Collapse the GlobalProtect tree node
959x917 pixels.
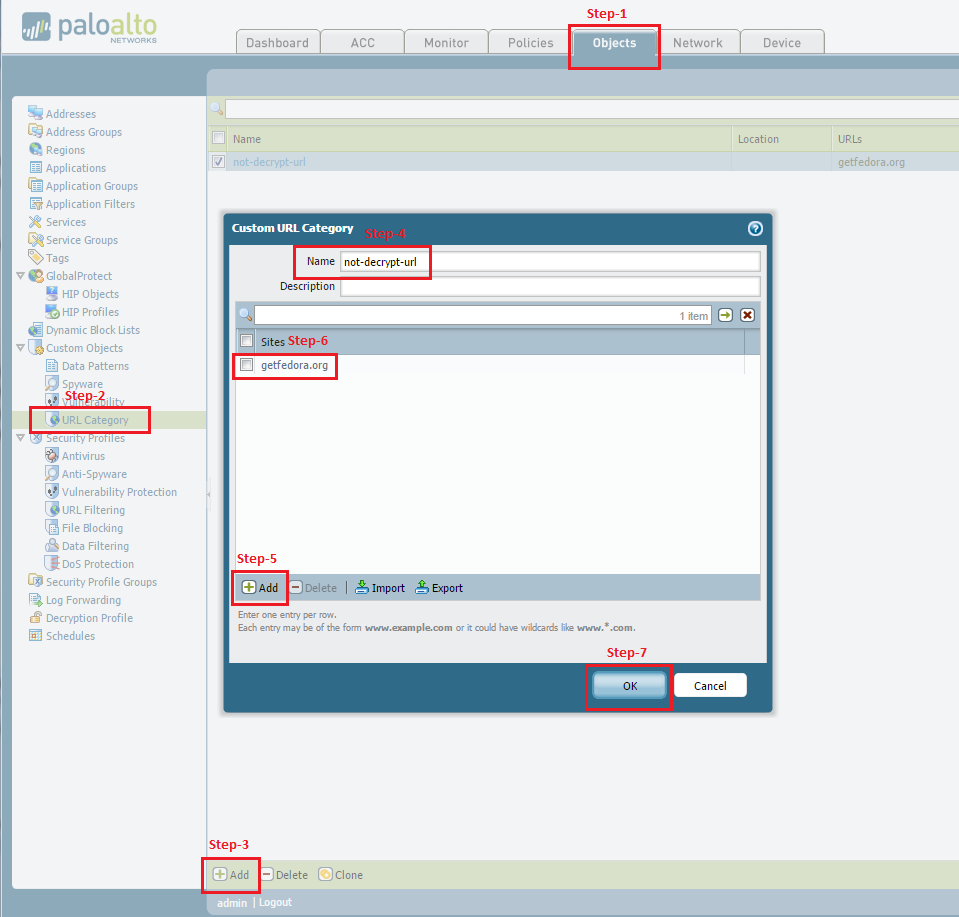[x=20, y=276]
